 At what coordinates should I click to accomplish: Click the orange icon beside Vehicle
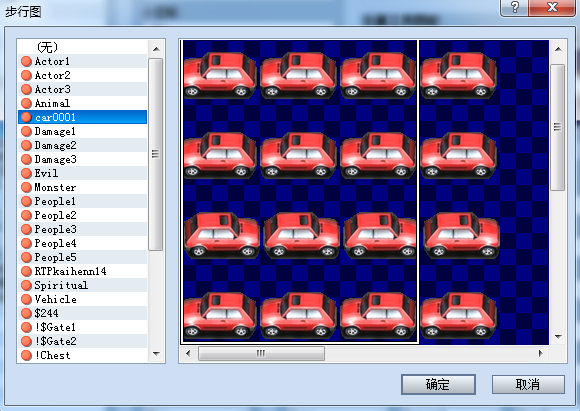[26, 299]
